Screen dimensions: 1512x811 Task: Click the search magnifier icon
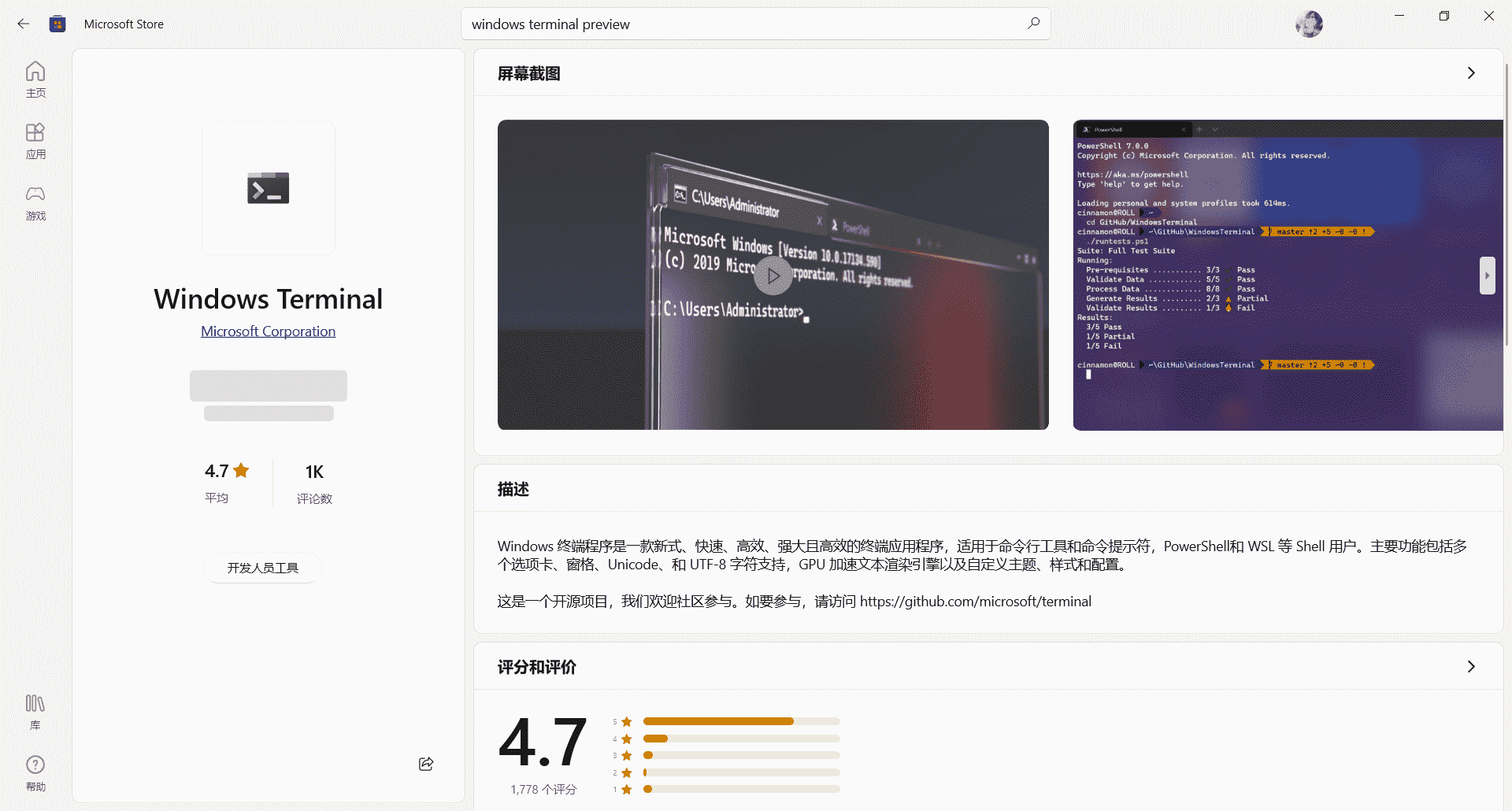(1033, 24)
